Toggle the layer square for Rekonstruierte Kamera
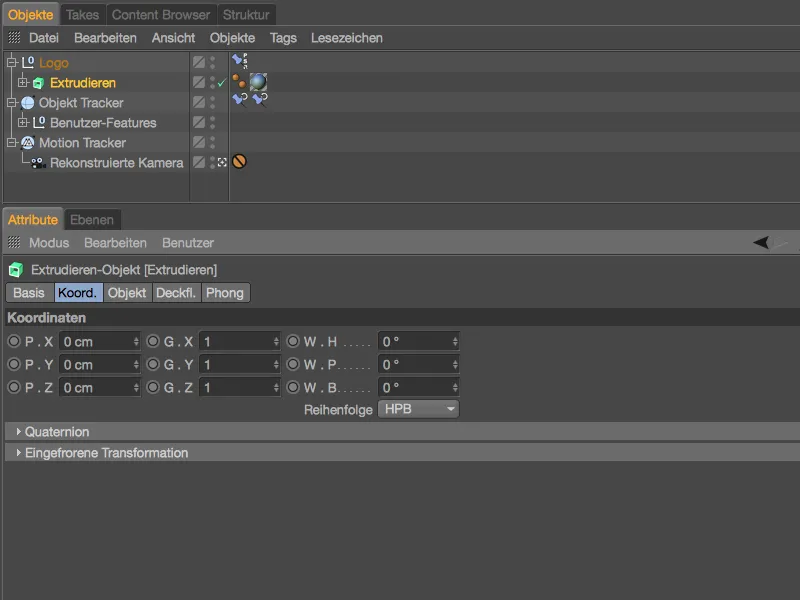Viewport: 800px width, 600px height. click(x=199, y=162)
